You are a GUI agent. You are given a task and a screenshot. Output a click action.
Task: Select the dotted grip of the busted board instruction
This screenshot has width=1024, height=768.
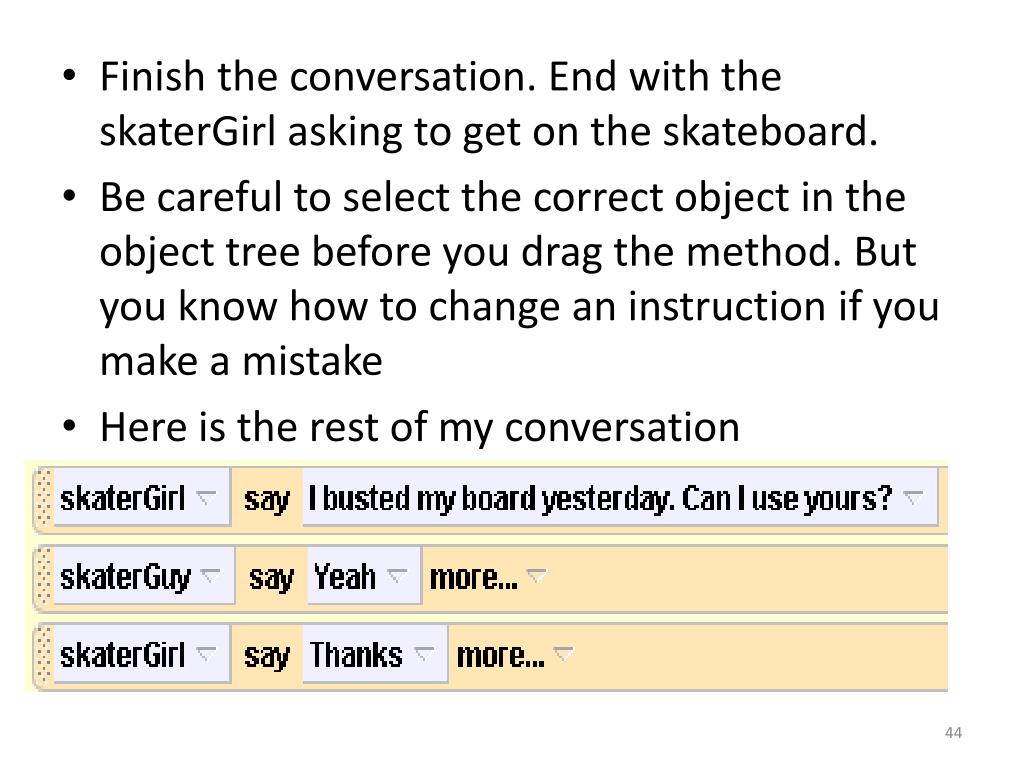click(x=44, y=499)
